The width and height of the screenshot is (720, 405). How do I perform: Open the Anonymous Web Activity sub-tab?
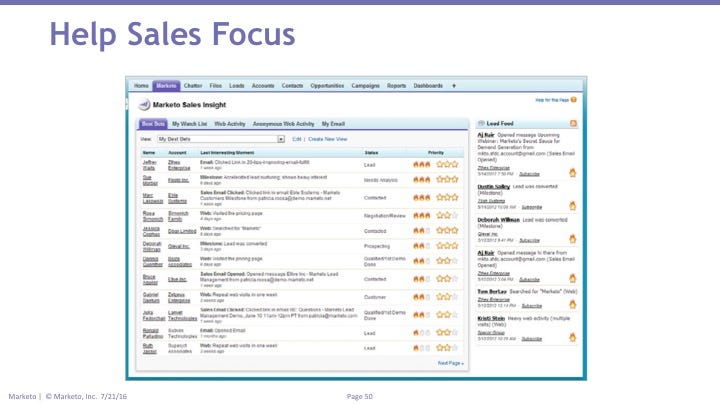(x=283, y=124)
